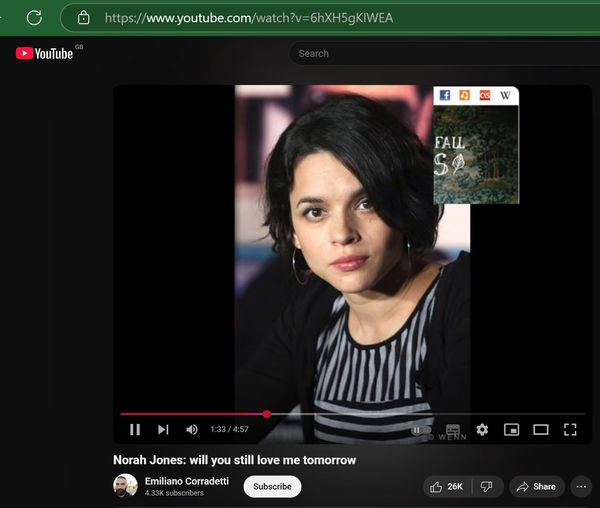The image size is (600, 508).
Task: Click the video title text
Action: point(235,460)
